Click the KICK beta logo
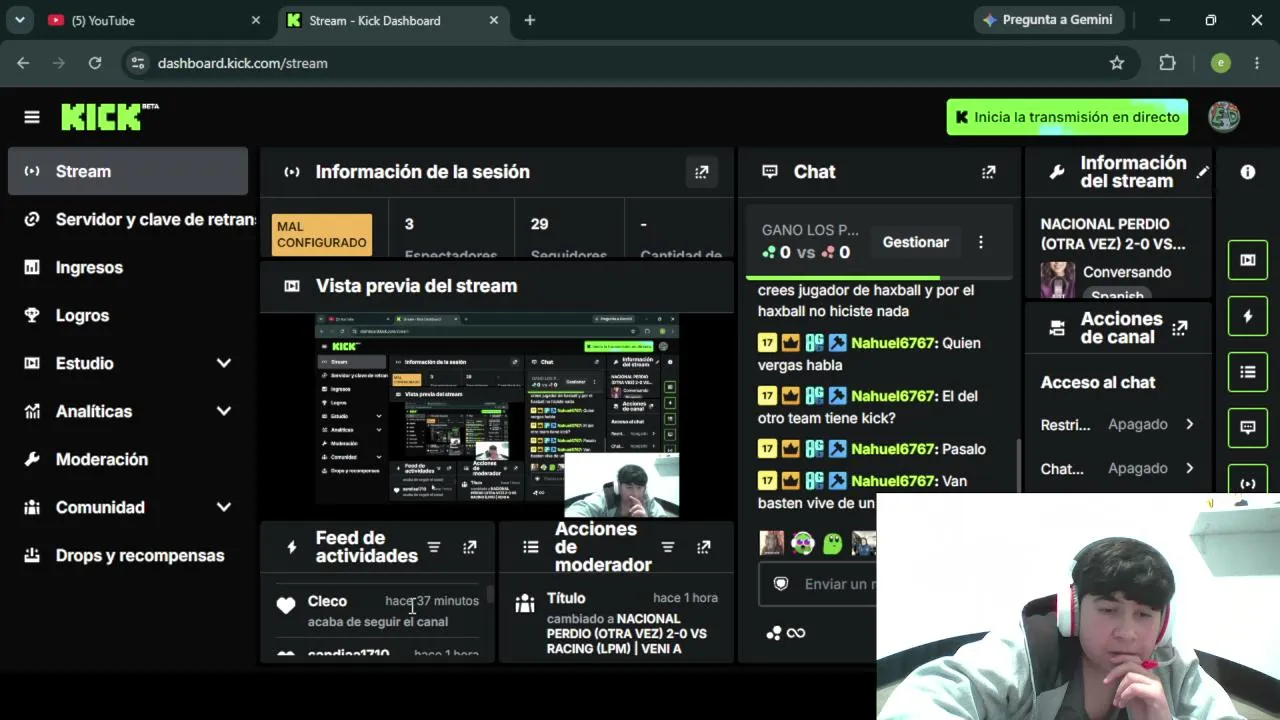This screenshot has width=1280, height=720. pyautogui.click(x=110, y=117)
